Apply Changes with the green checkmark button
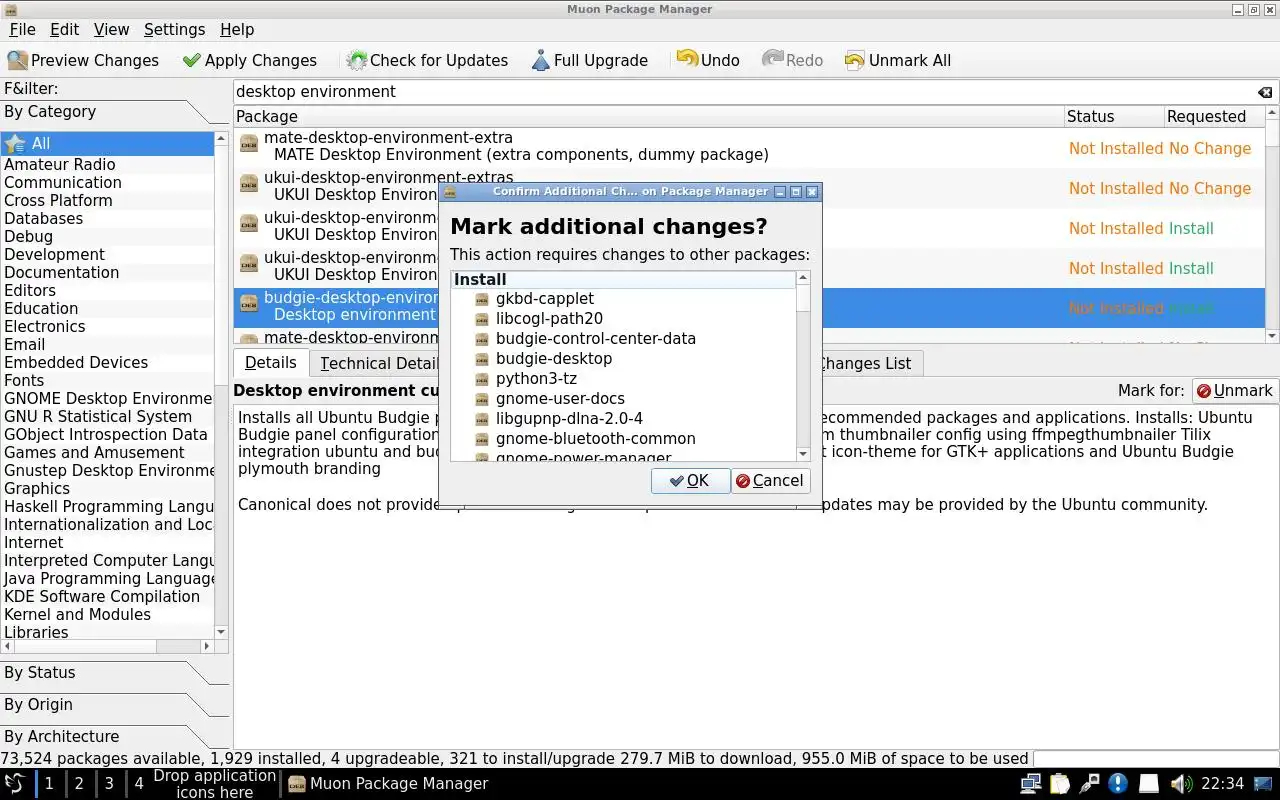1280x800 pixels. pyautogui.click(x=249, y=60)
